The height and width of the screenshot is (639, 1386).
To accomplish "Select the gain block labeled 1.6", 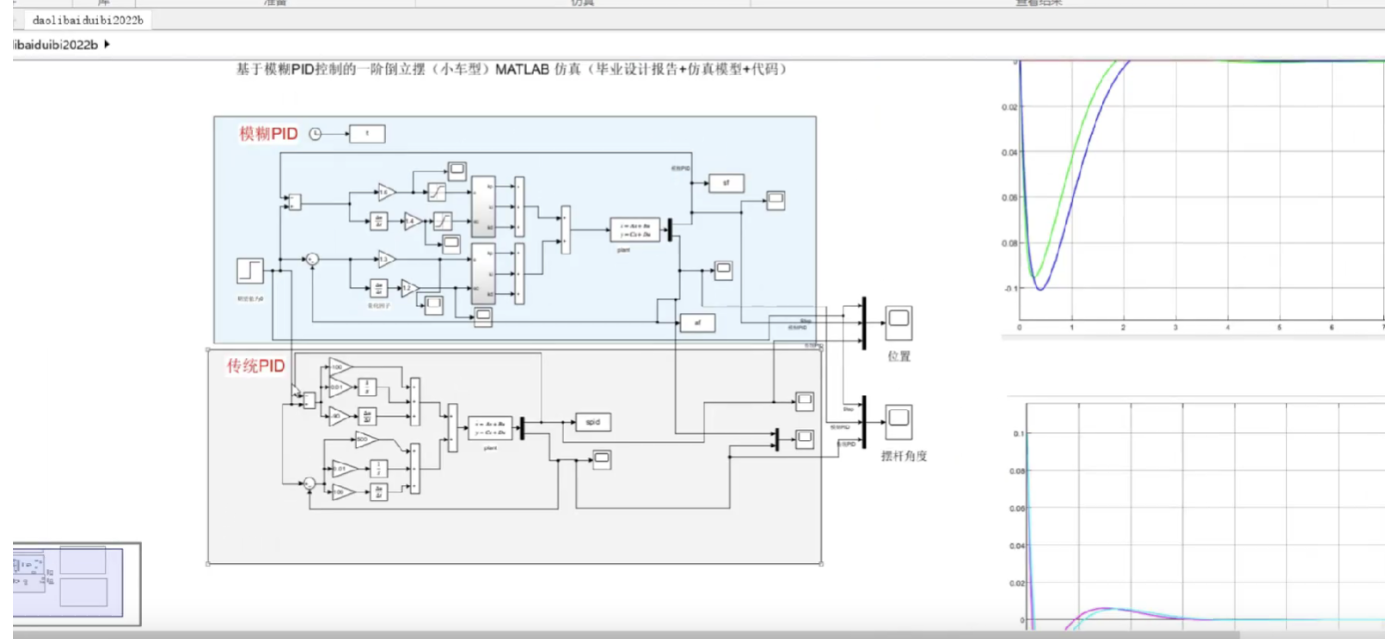I will (387, 192).
